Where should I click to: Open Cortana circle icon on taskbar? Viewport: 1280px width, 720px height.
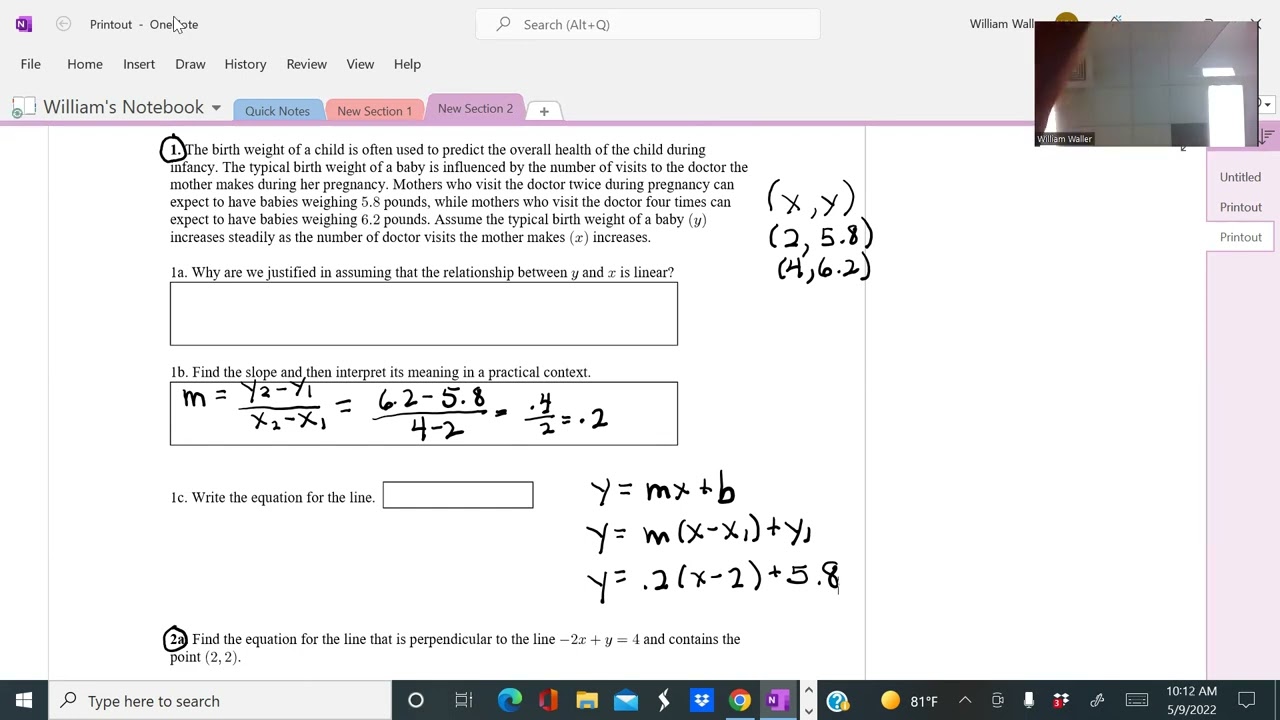(x=416, y=700)
